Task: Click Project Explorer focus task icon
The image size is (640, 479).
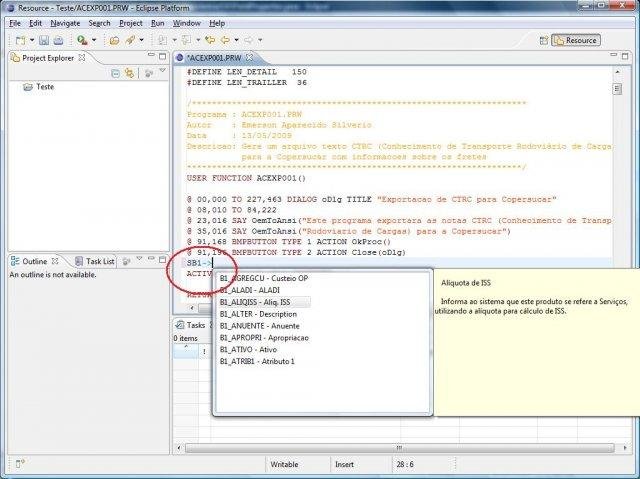Action: (x=149, y=73)
